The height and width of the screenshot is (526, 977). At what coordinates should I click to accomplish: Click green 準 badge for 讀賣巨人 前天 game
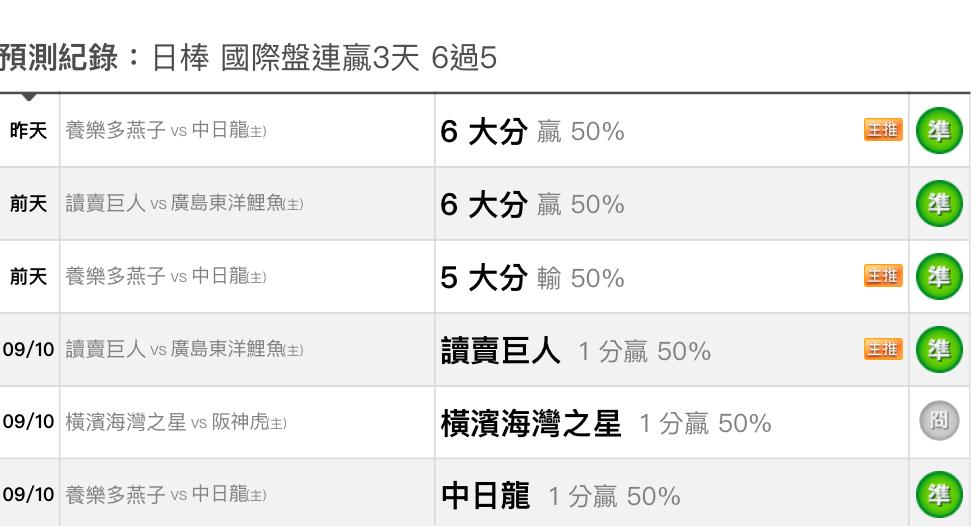pos(939,204)
